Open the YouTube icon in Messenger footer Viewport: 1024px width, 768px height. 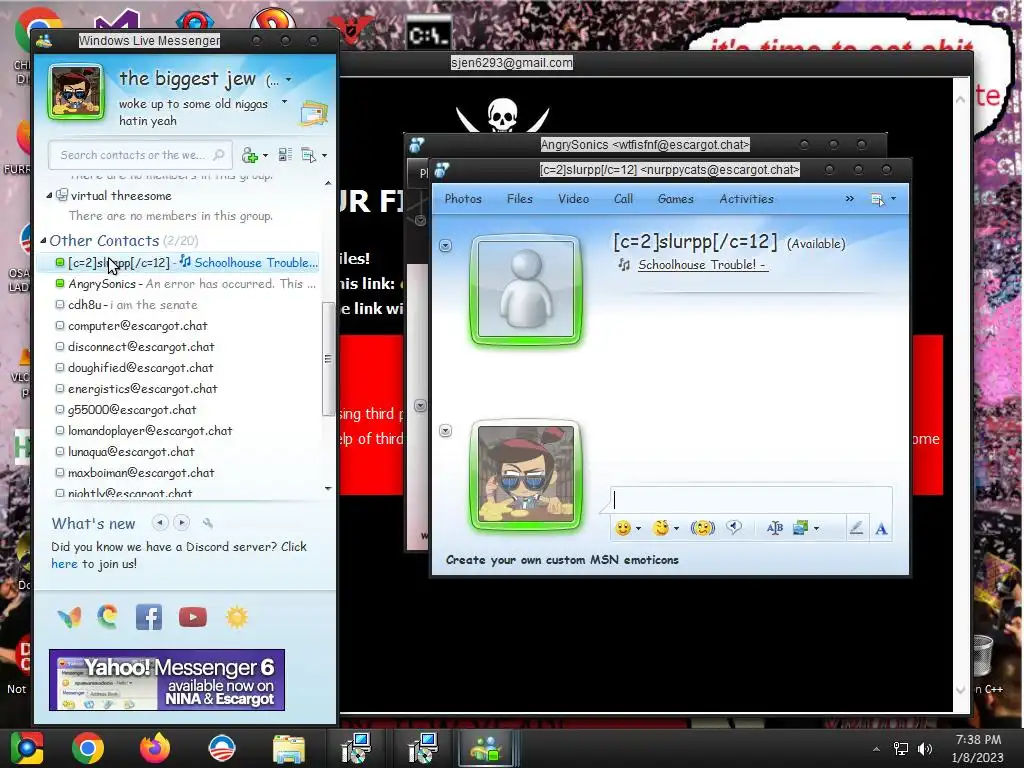193,616
